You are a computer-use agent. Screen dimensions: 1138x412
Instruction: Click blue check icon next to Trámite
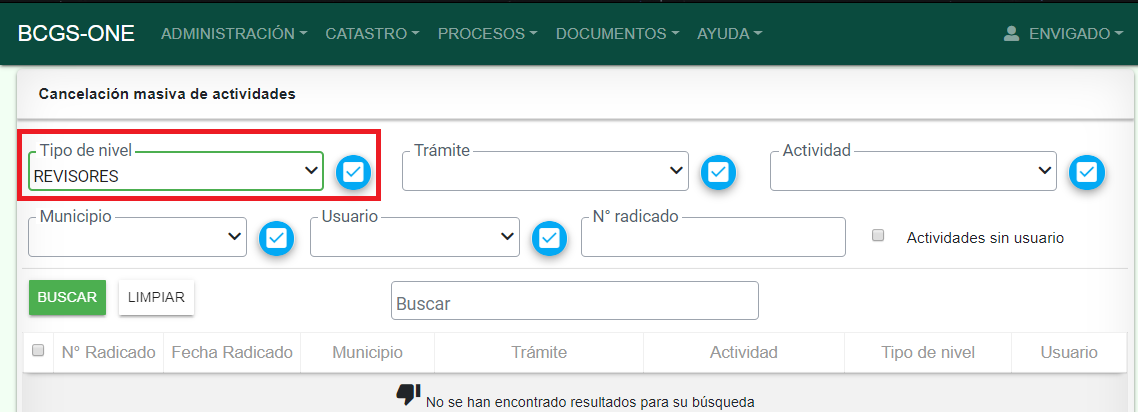pyautogui.click(x=717, y=173)
